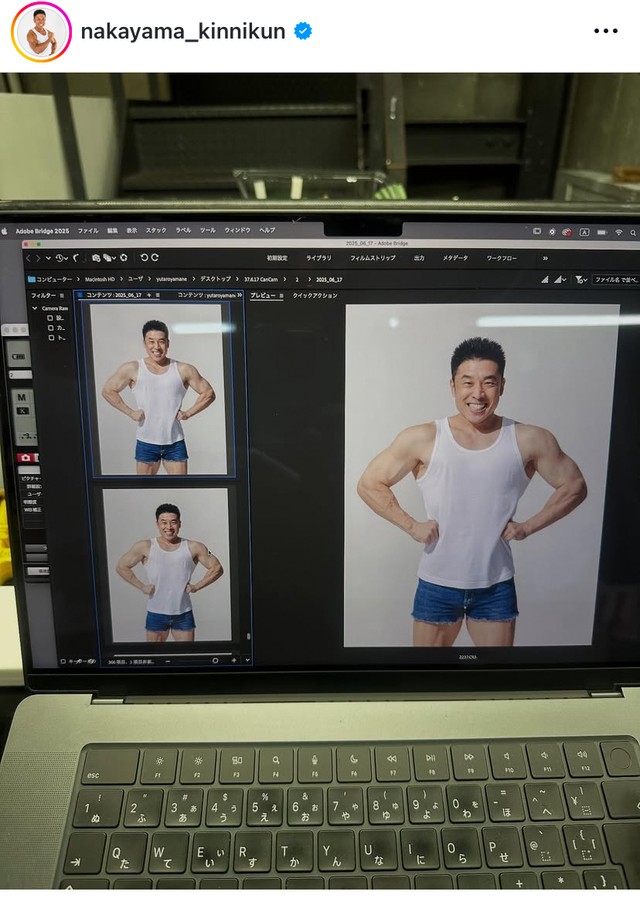Switch to the フィルムストリップ workspace

tap(375, 258)
